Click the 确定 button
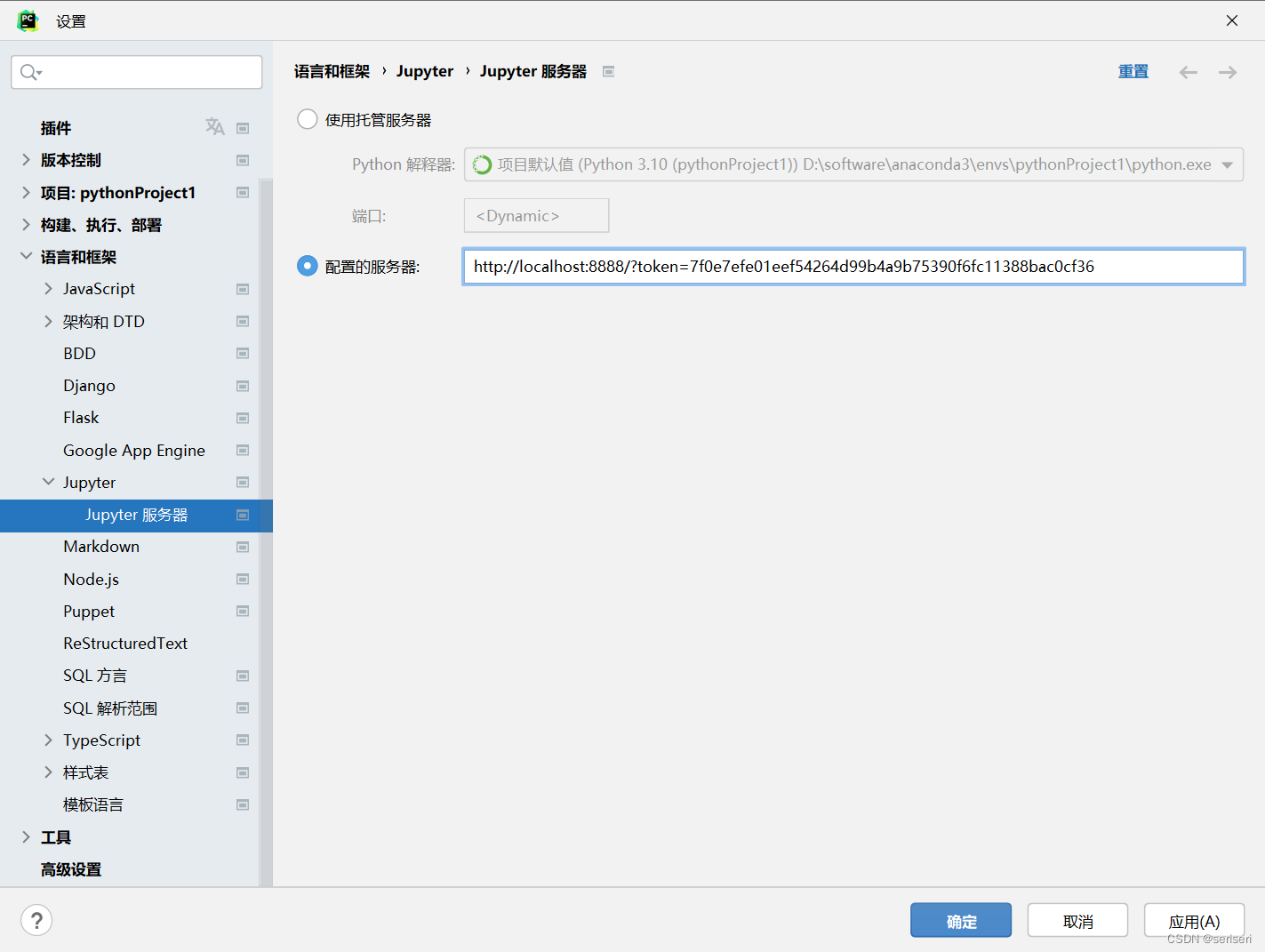The image size is (1265, 952). click(961, 920)
